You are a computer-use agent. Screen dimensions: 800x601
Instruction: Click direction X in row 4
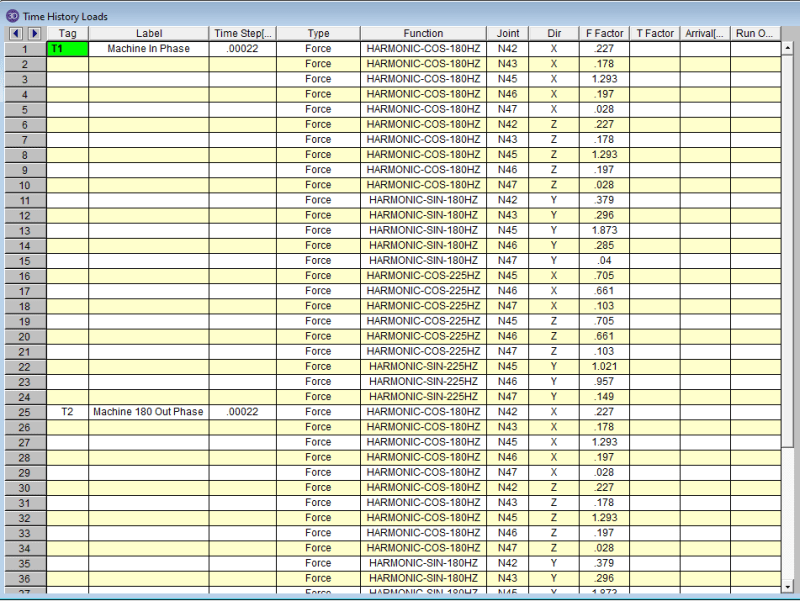pyautogui.click(x=554, y=94)
